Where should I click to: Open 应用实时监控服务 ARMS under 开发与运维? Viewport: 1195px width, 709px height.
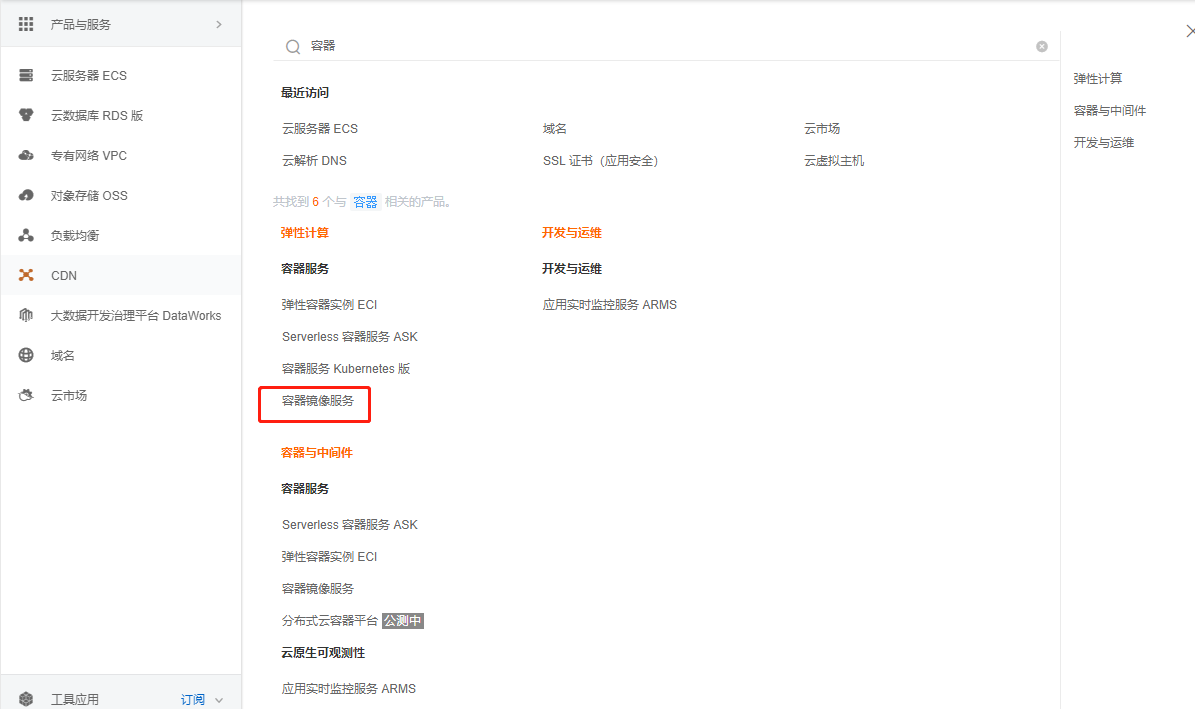click(x=610, y=305)
